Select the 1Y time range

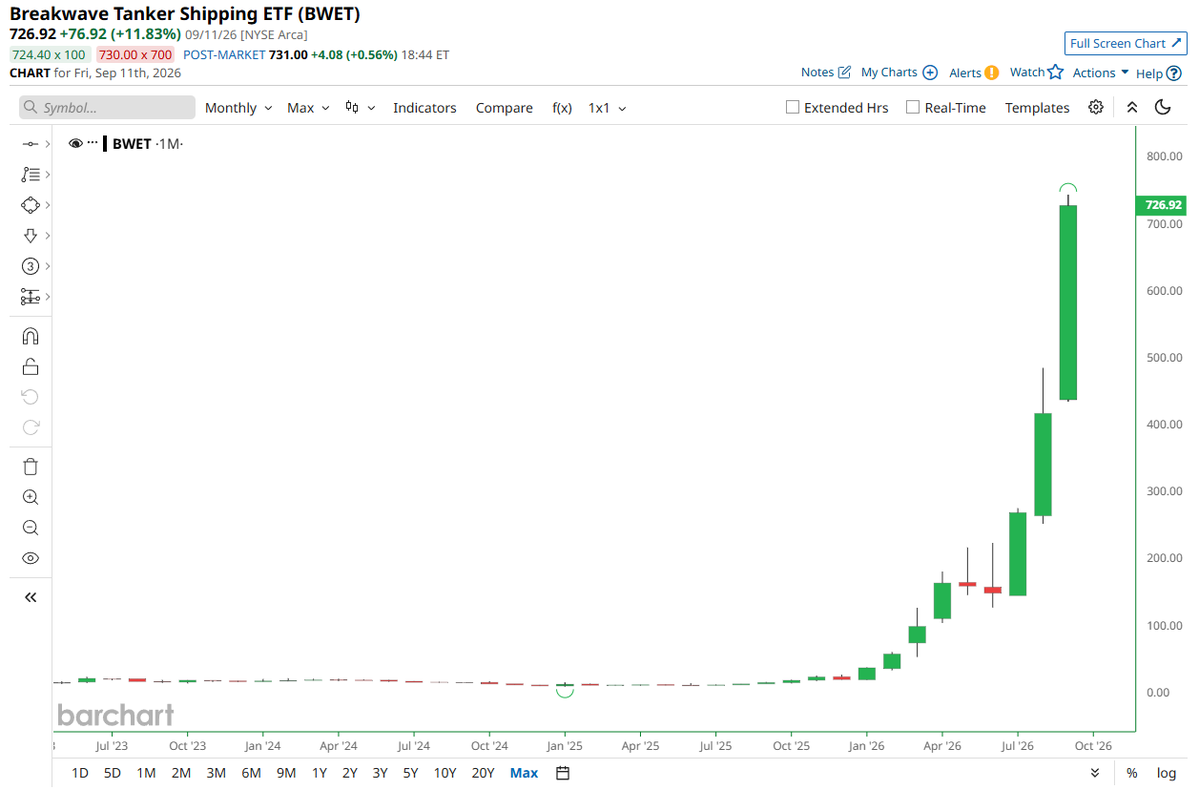tap(320, 773)
